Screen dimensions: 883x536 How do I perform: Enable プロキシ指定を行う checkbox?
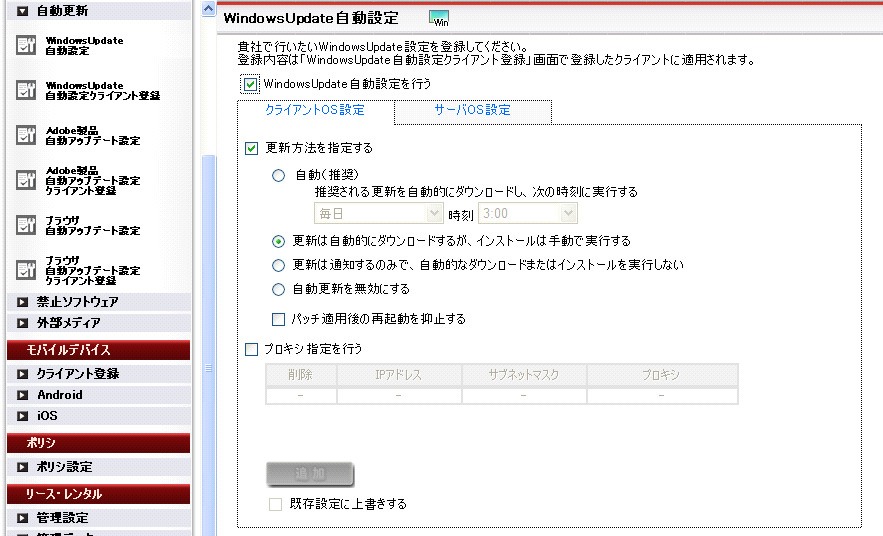click(x=251, y=350)
